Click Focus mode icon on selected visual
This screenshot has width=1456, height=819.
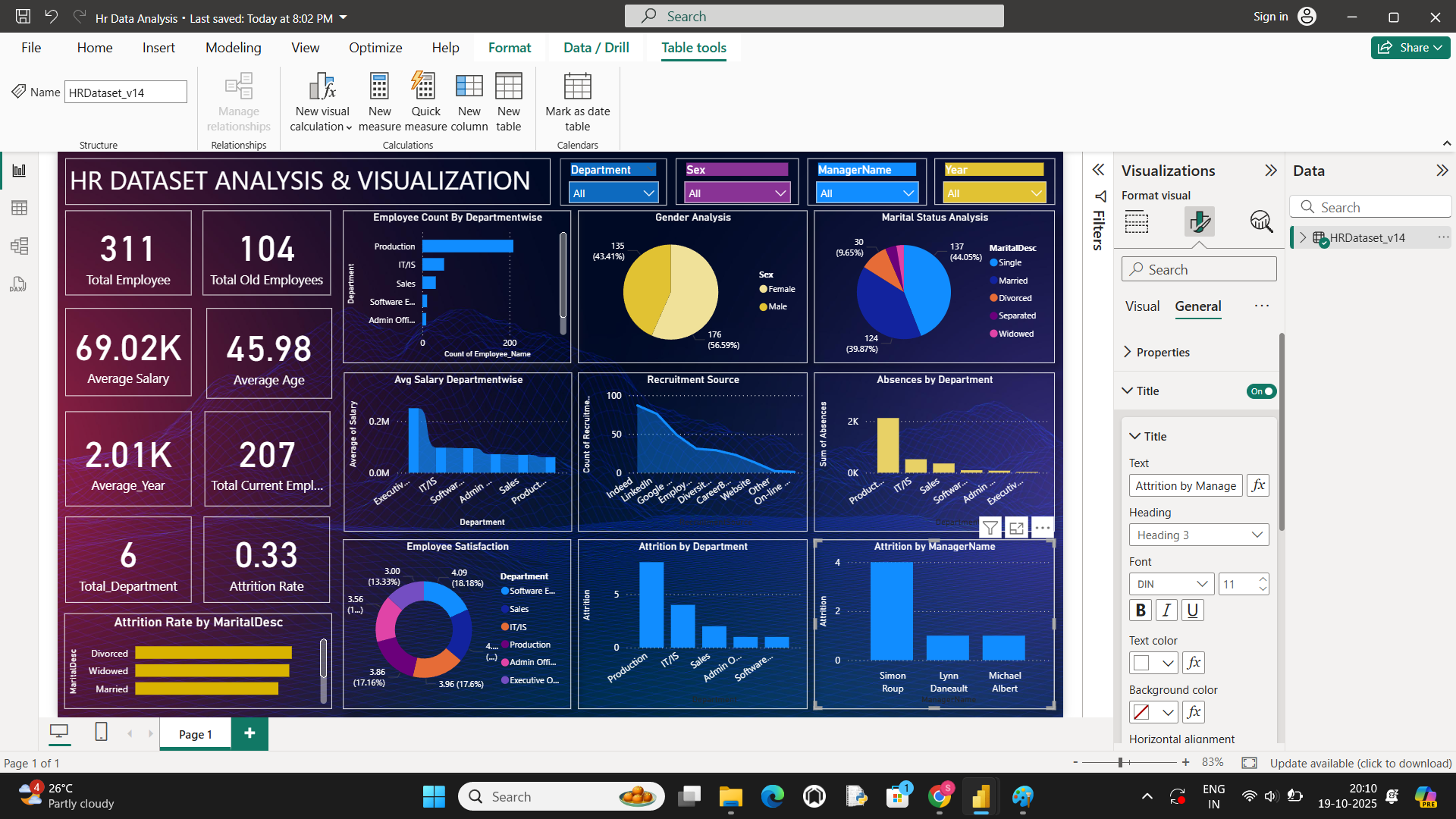pos(1016,528)
